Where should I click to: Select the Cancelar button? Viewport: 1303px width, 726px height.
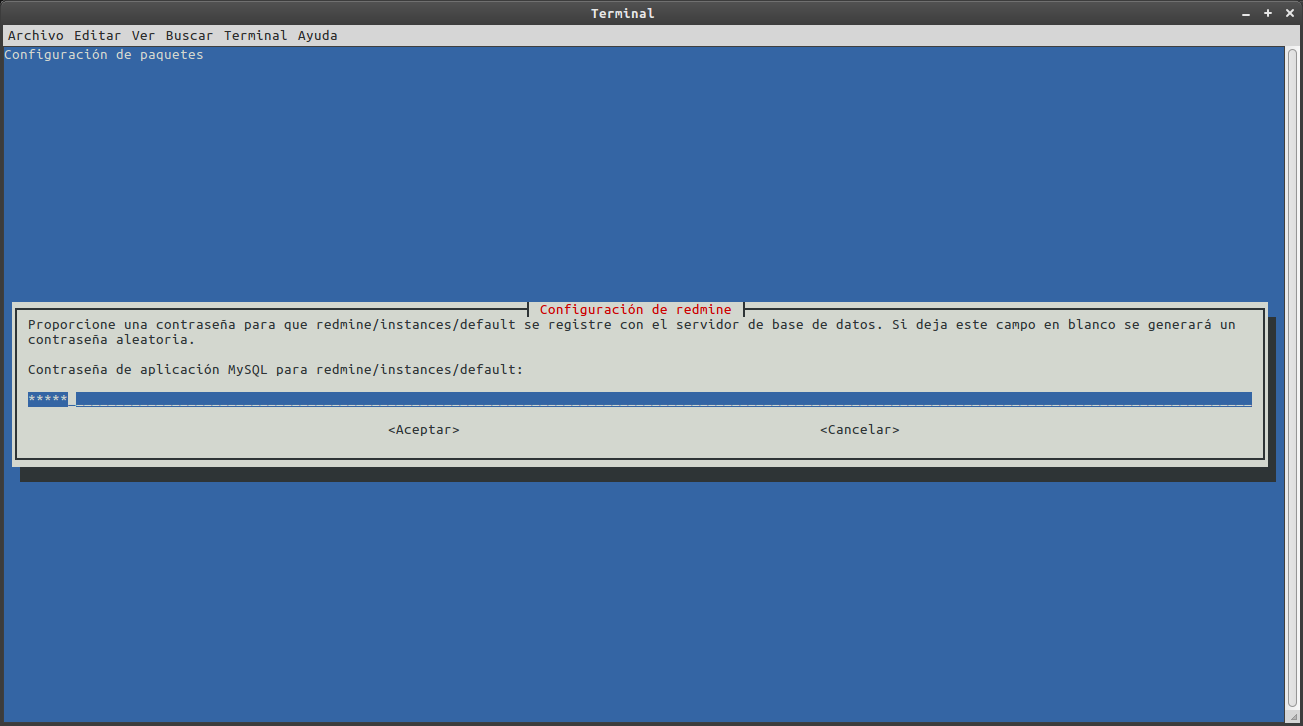point(860,429)
